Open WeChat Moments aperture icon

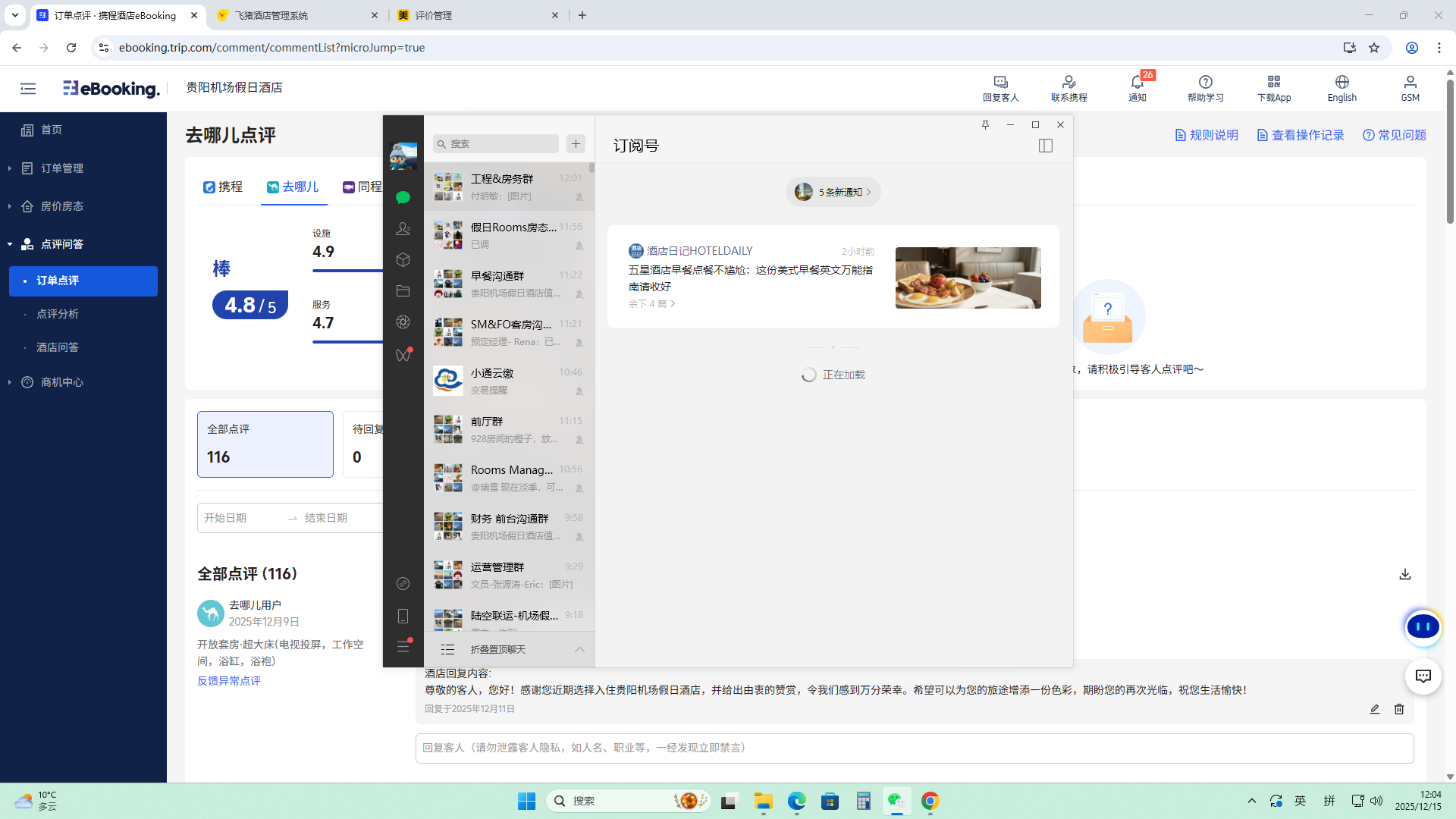tap(403, 322)
